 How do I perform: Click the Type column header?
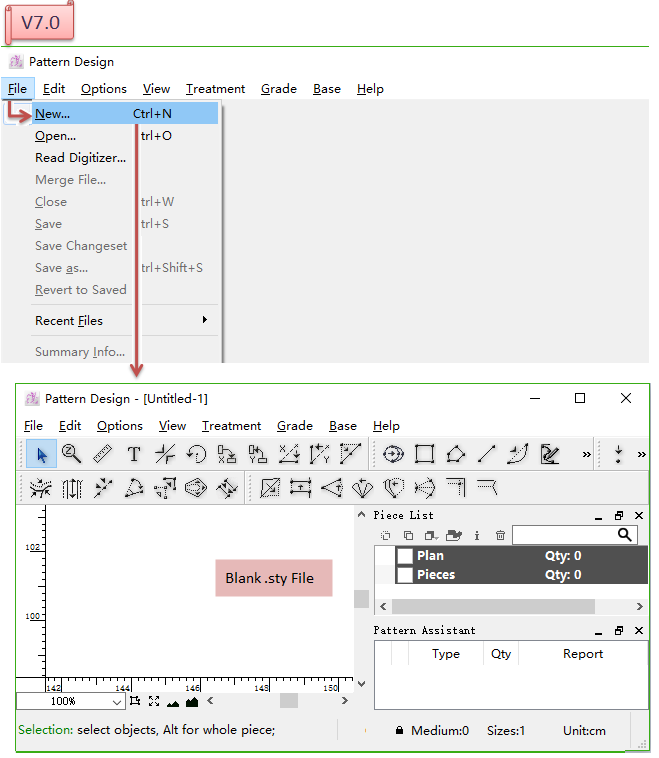click(x=445, y=653)
